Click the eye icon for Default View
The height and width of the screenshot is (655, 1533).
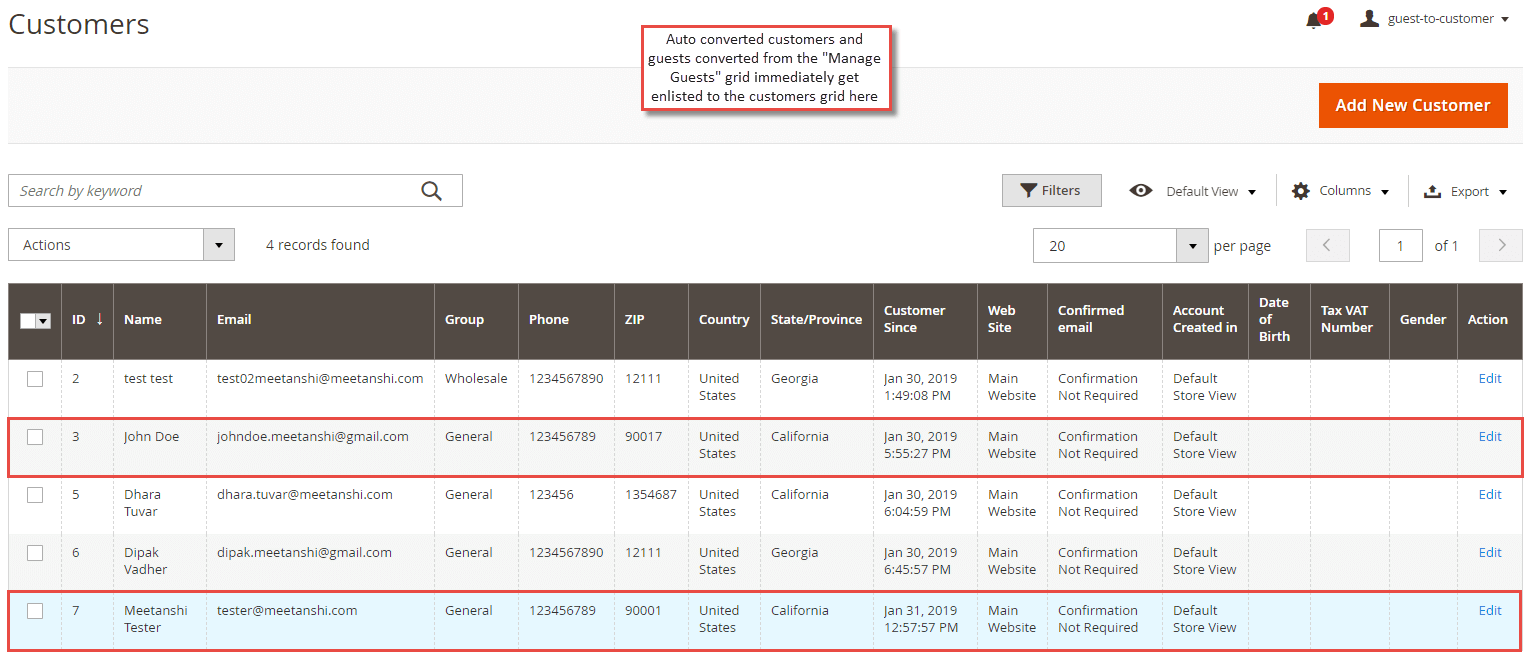[1140, 191]
